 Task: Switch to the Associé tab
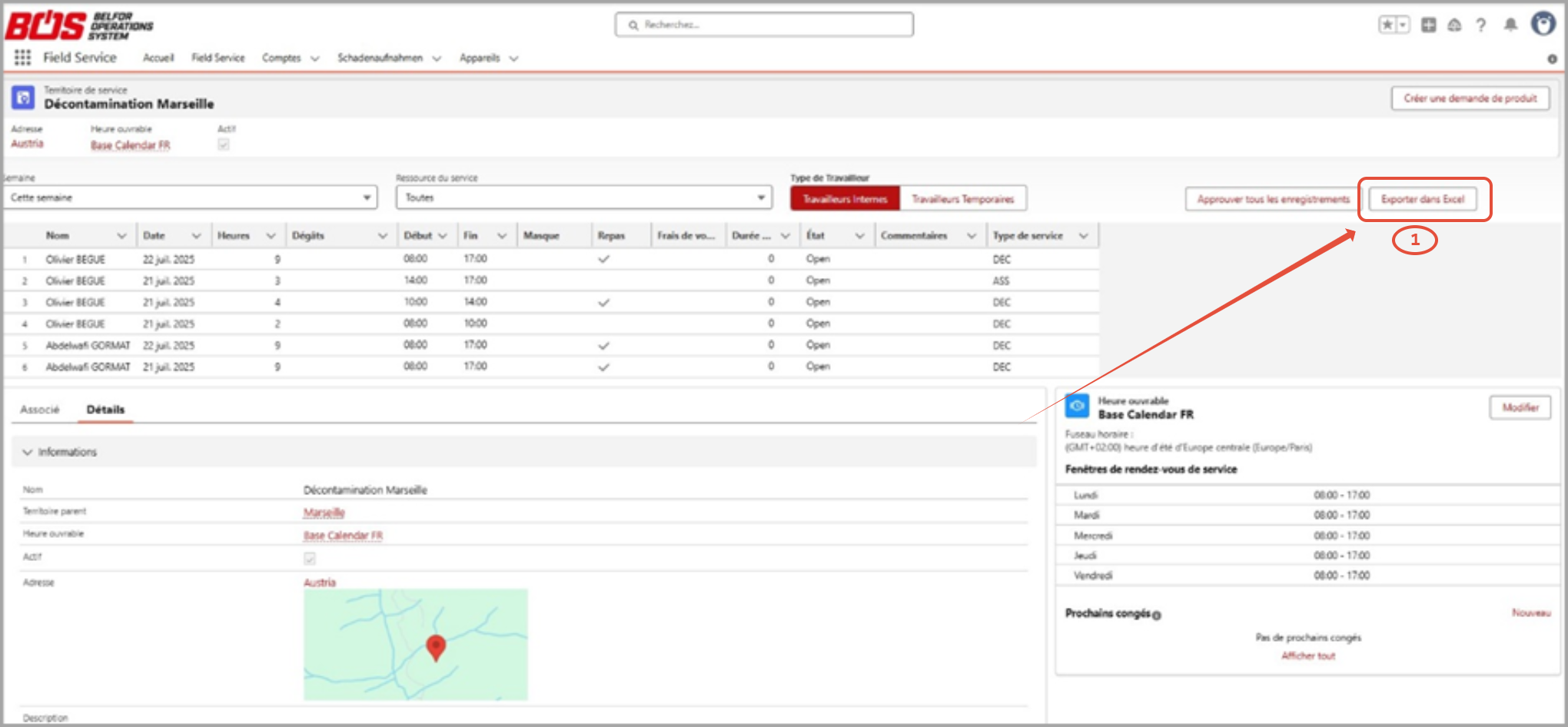pyautogui.click(x=40, y=410)
